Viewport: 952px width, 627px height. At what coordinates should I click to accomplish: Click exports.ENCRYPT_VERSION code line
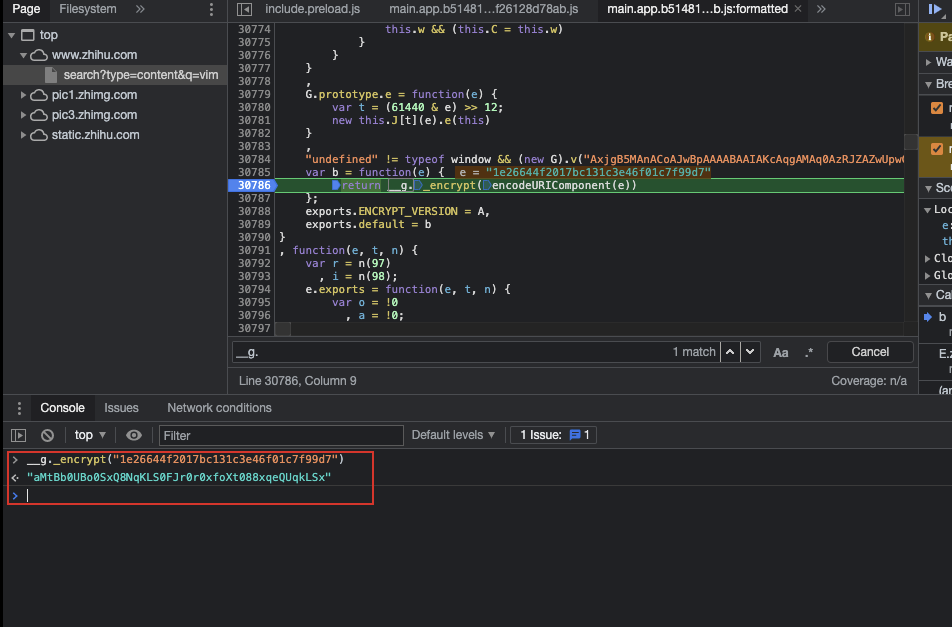coord(397,211)
